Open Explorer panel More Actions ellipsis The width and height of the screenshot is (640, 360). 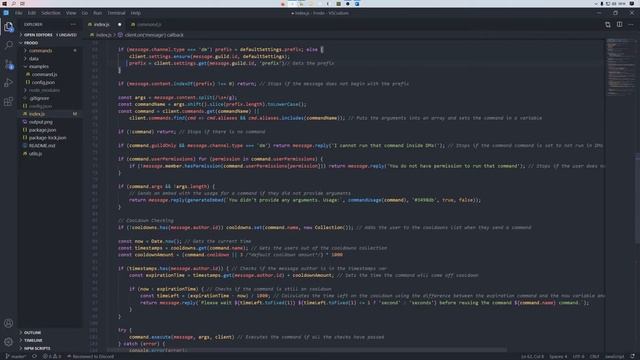tap(73, 24)
